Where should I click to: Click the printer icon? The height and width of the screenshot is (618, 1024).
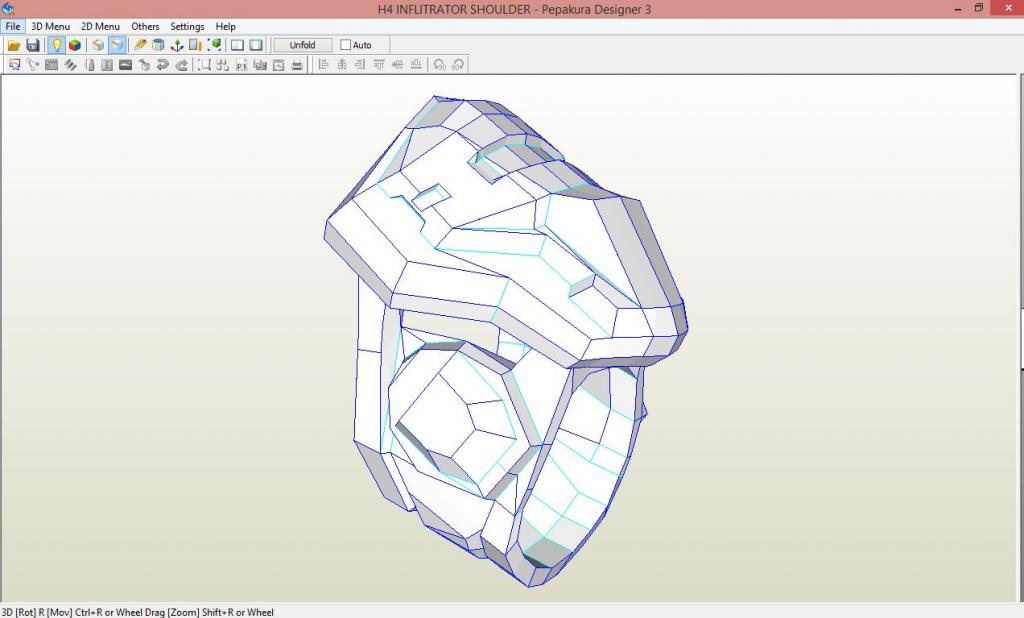tap(297, 65)
